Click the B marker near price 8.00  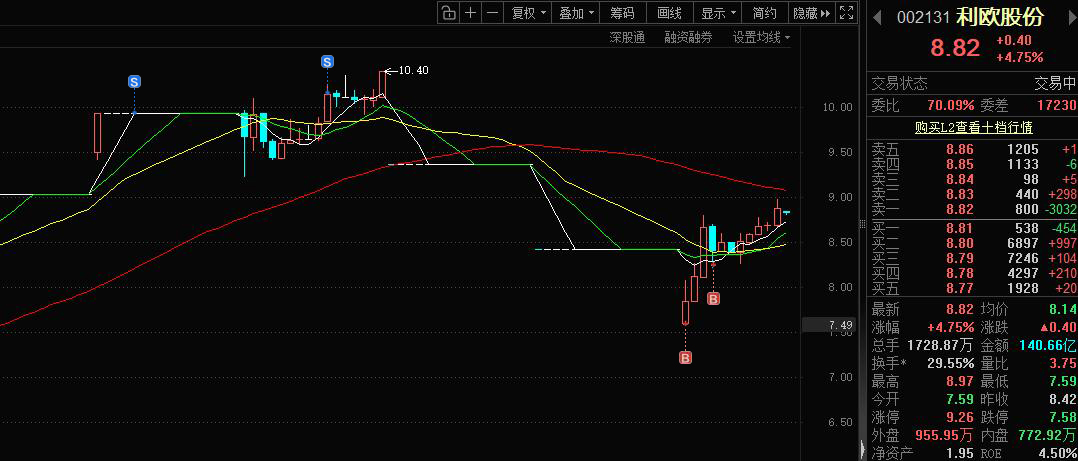pos(714,298)
